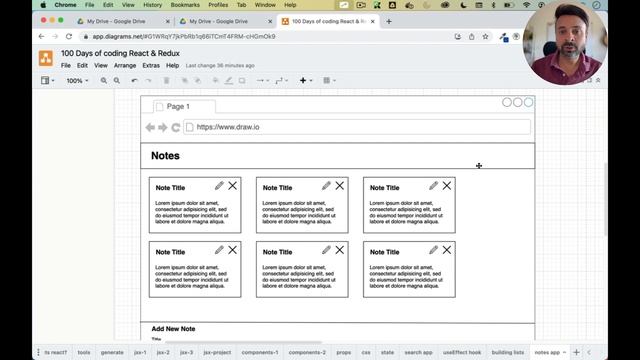
Task: Click the shadow toggle toolbar icon
Action: 242,81
